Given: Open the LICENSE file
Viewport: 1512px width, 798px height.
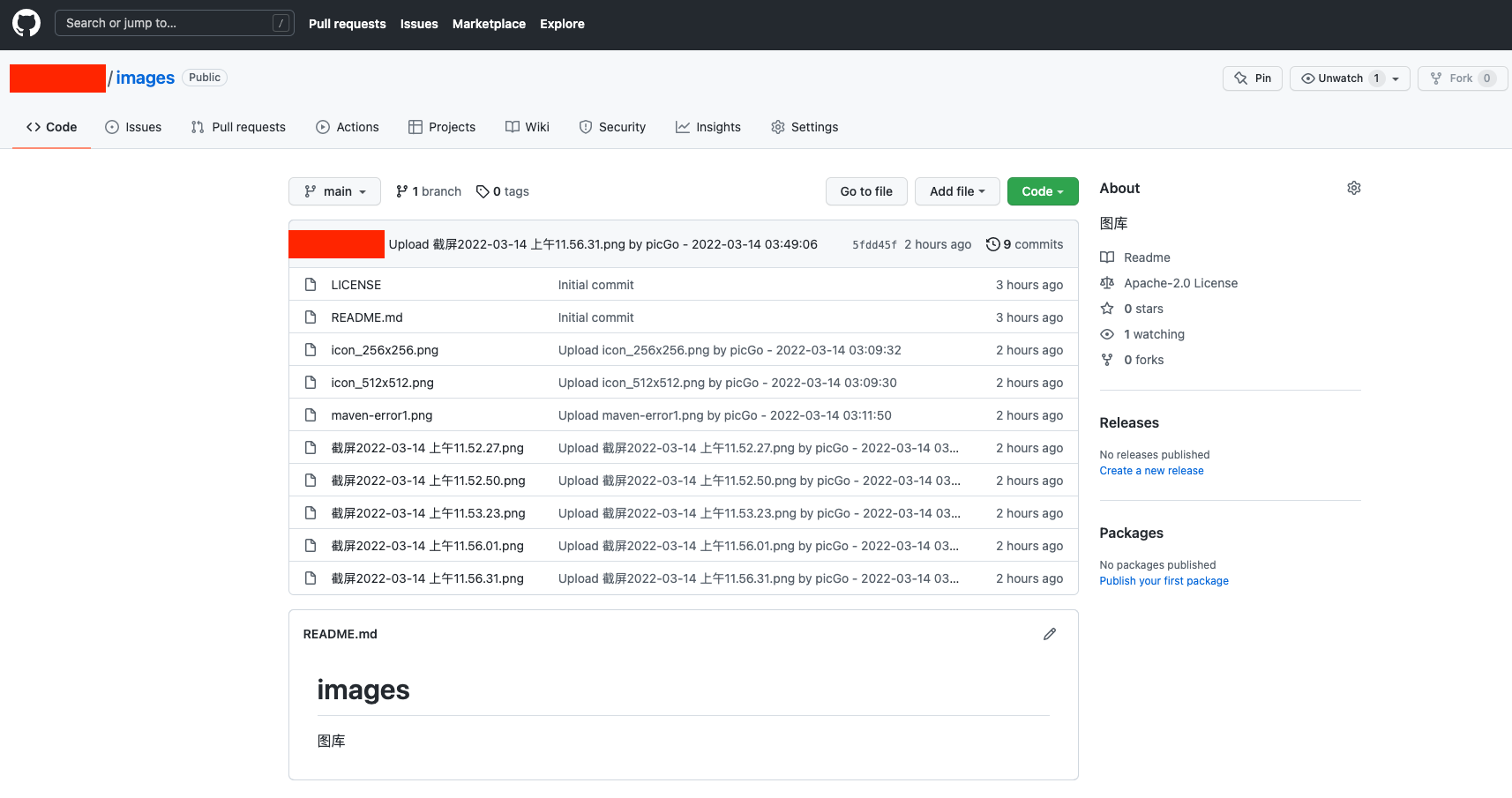Looking at the screenshot, I should [356, 285].
